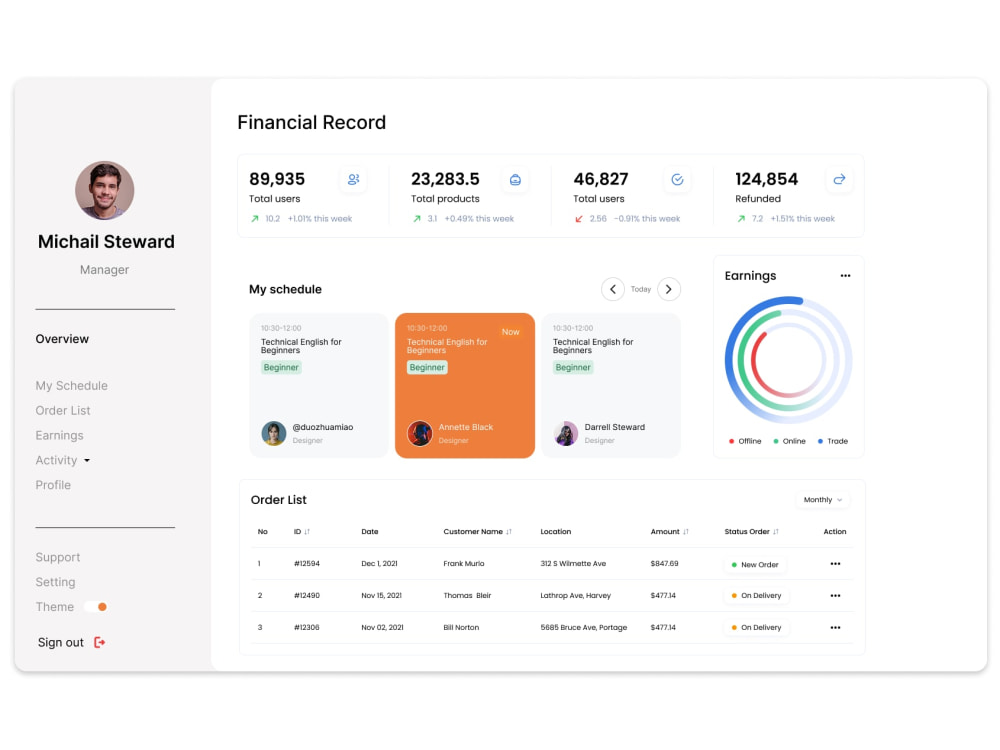Open the Monthly period dropdown

(x=823, y=500)
